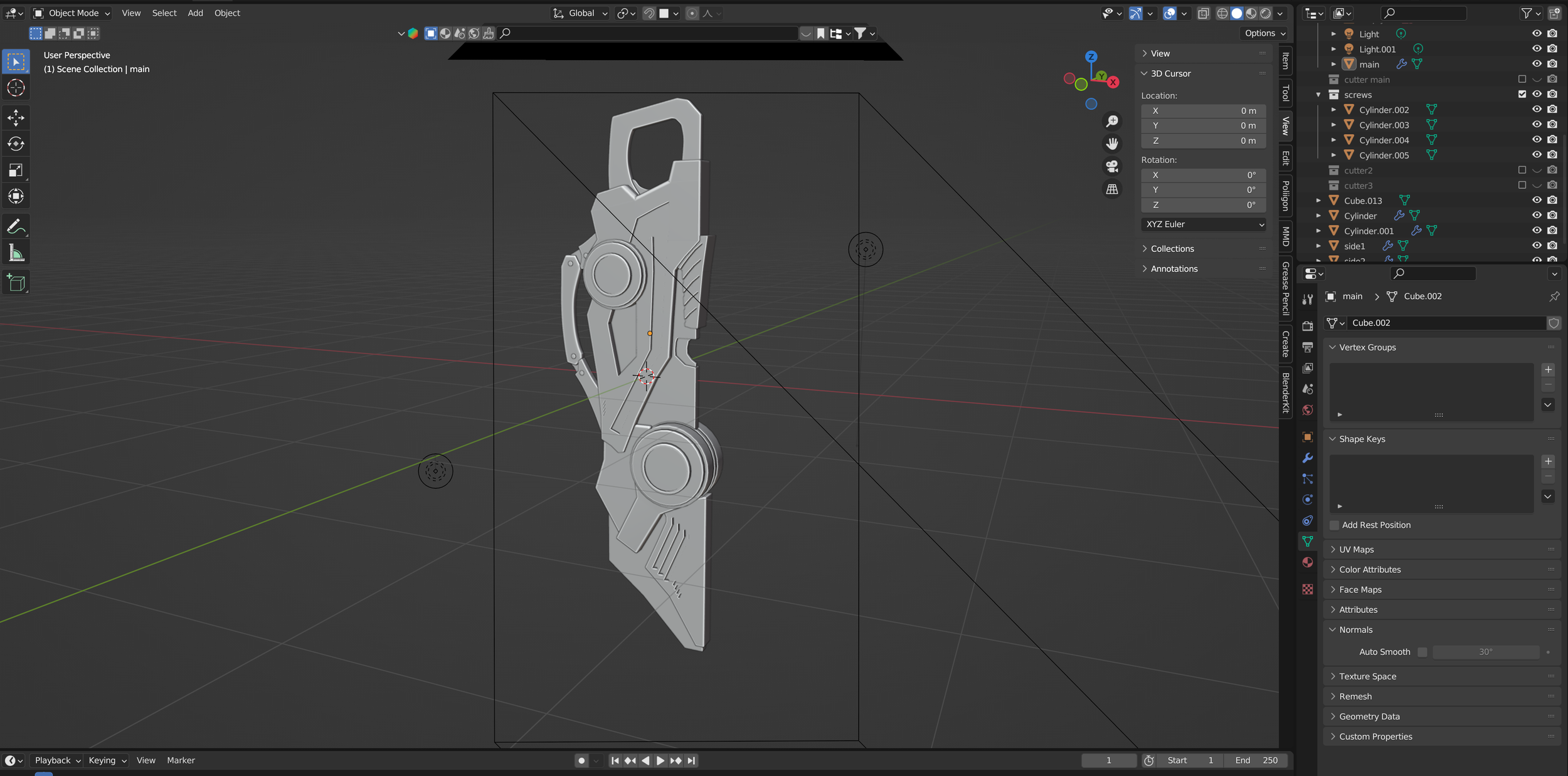Expand the UV Maps panel
1568x776 pixels.
1356,550
